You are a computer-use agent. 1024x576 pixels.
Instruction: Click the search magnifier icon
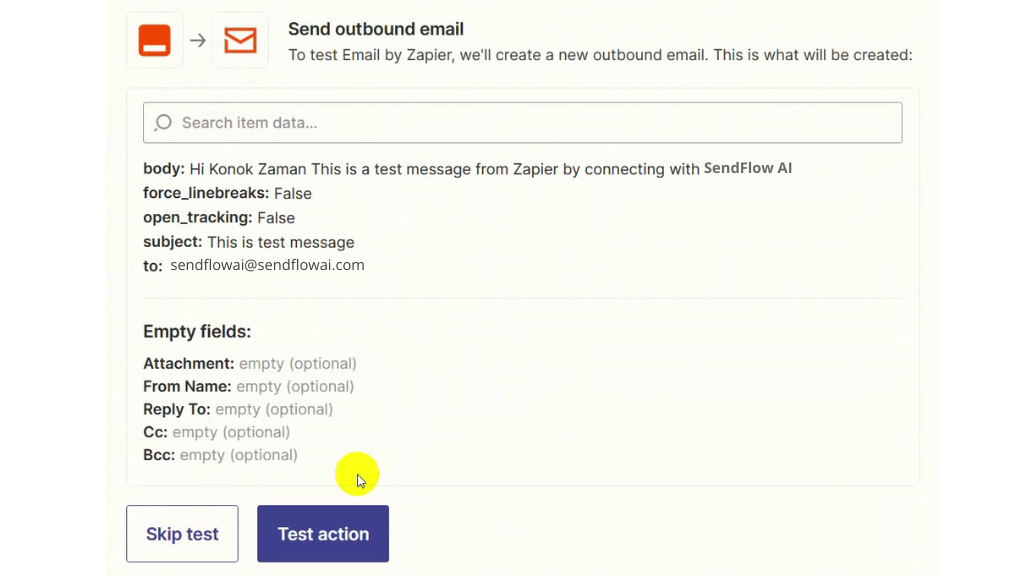pyautogui.click(x=163, y=123)
